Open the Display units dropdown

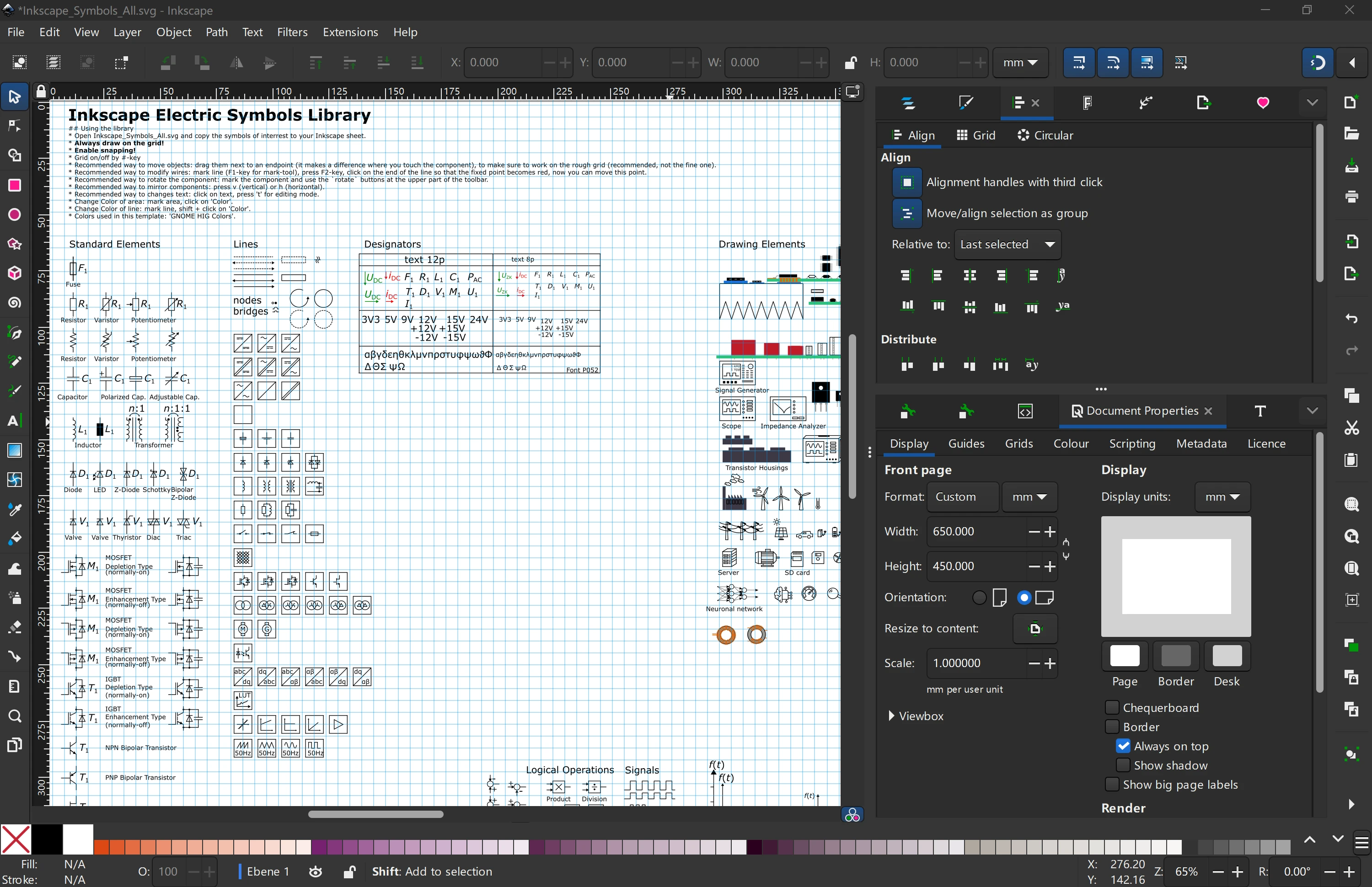click(1222, 497)
